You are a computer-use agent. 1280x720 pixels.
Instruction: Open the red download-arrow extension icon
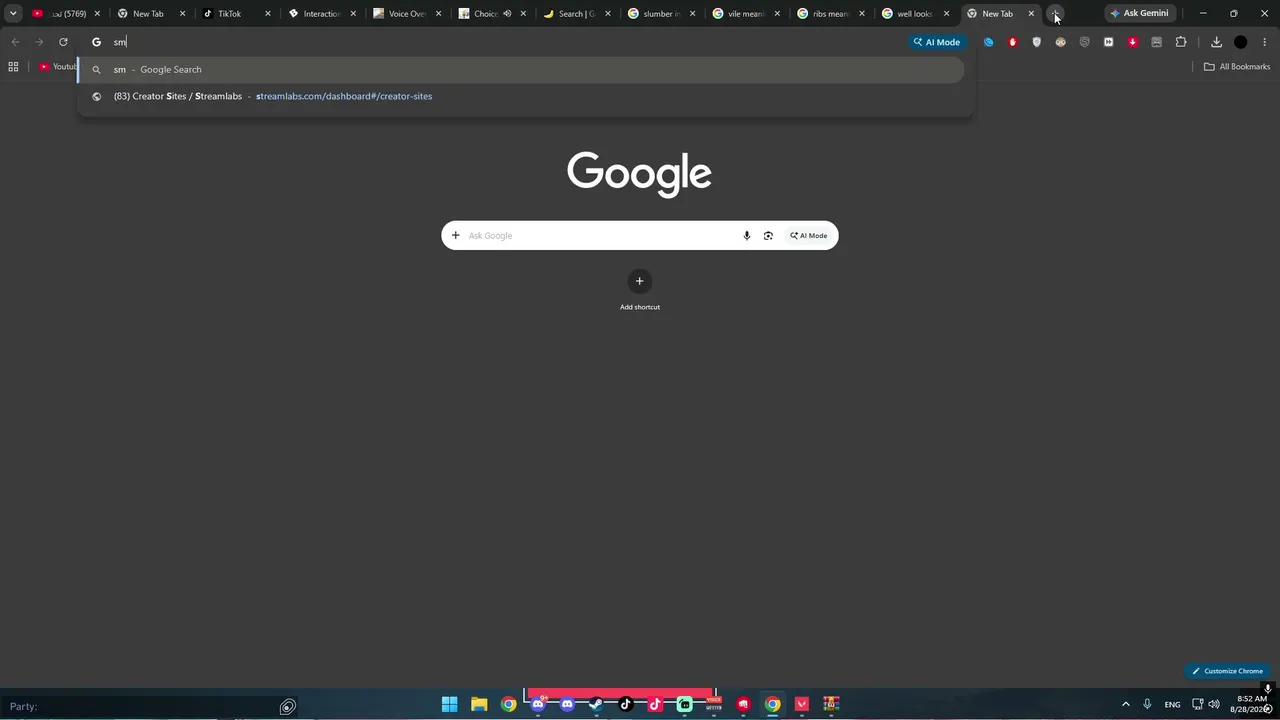(1132, 42)
